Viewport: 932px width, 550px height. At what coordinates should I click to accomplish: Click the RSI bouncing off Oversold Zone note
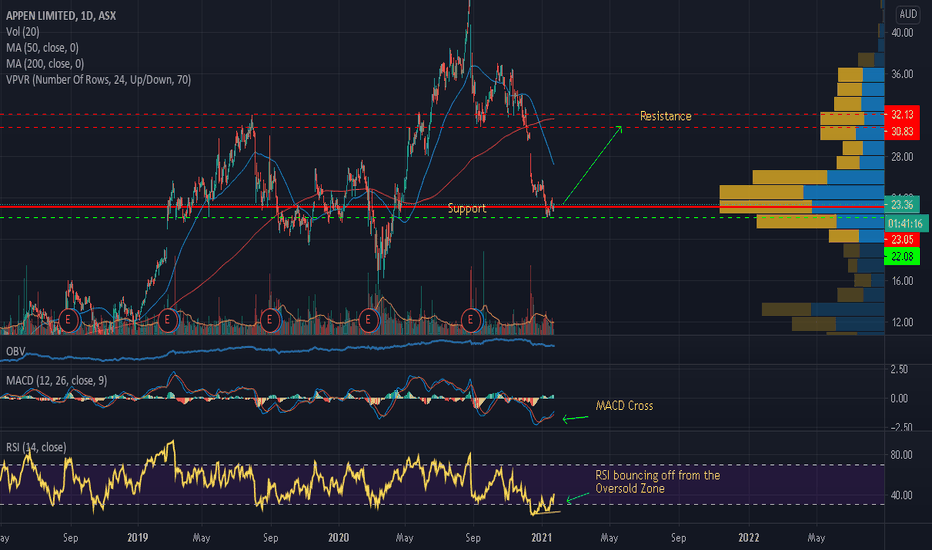tap(657, 482)
